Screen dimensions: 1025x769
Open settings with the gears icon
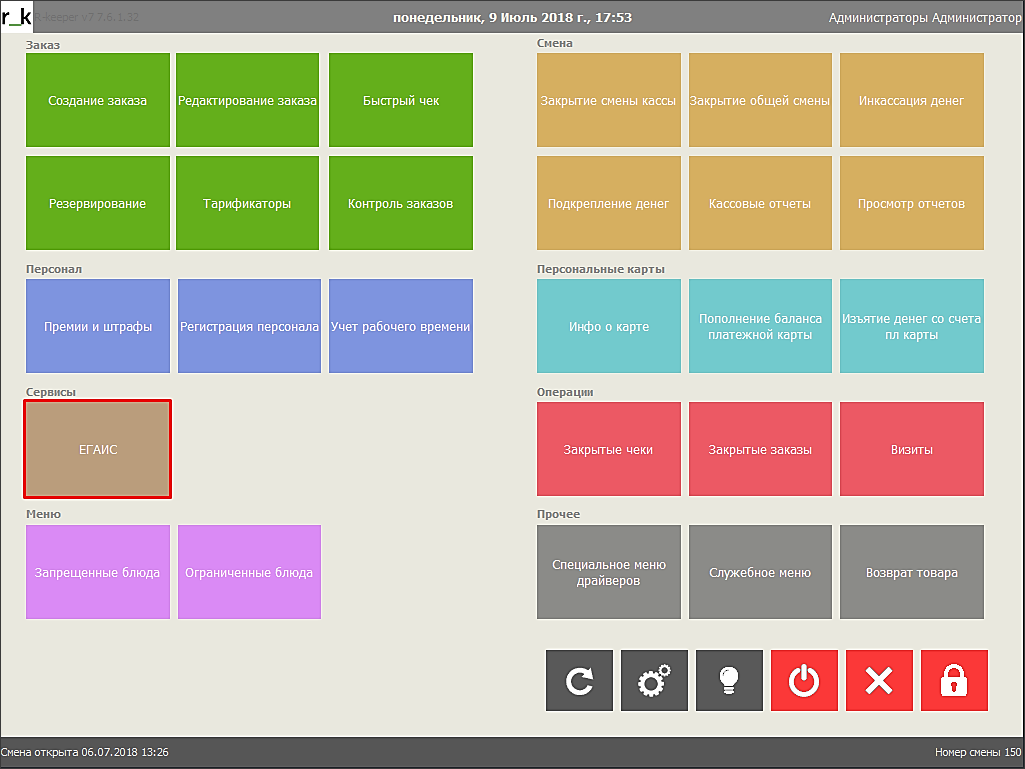click(x=654, y=681)
